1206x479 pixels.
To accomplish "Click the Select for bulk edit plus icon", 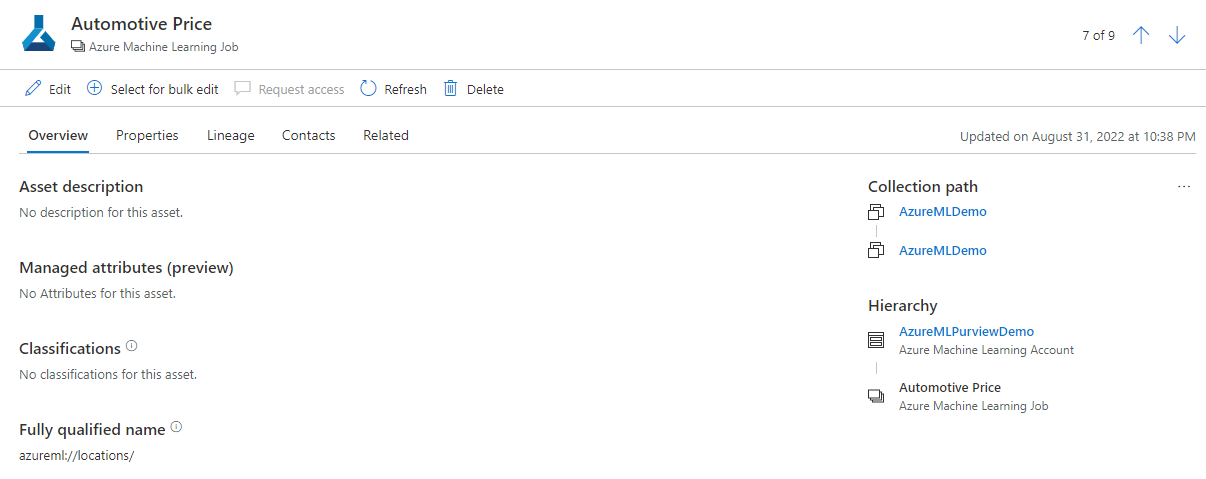I will [95, 88].
